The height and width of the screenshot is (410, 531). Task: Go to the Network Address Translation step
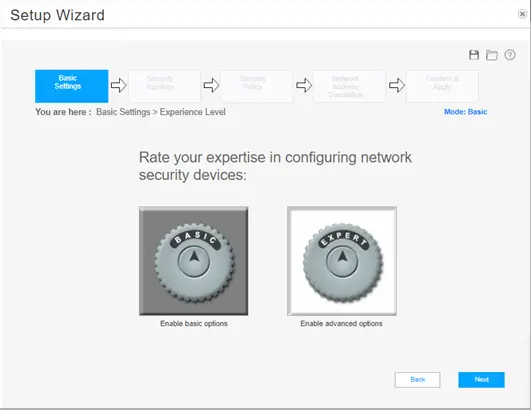coord(349,86)
